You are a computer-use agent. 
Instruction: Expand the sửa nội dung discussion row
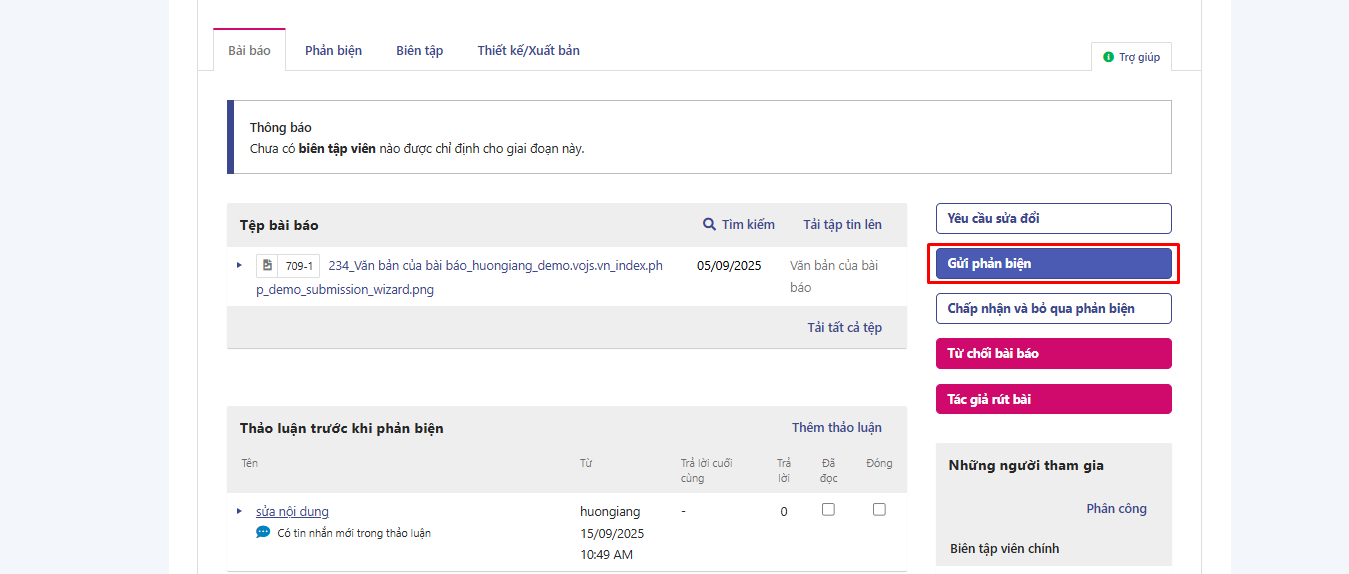[x=239, y=511]
